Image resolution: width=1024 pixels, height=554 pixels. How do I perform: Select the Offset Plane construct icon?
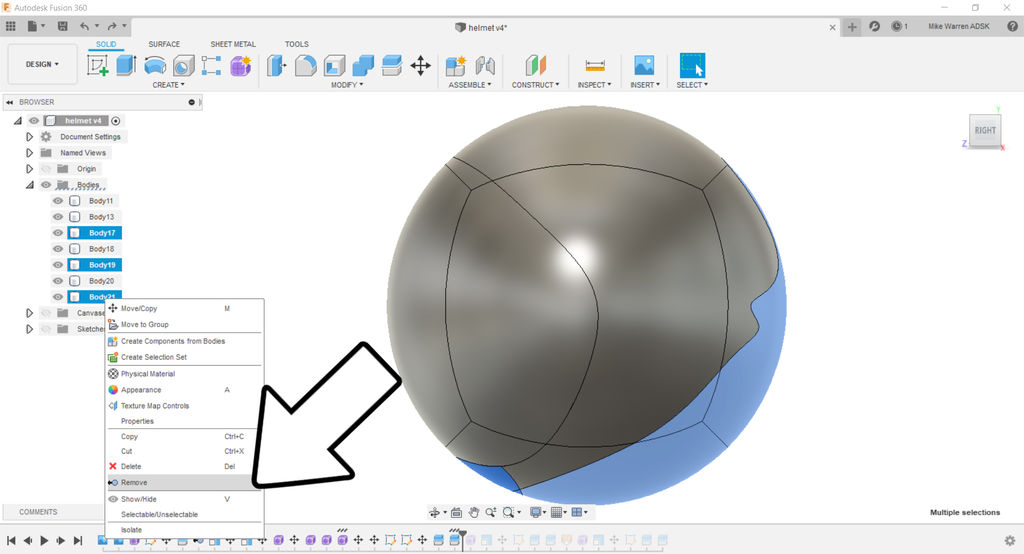click(536, 65)
